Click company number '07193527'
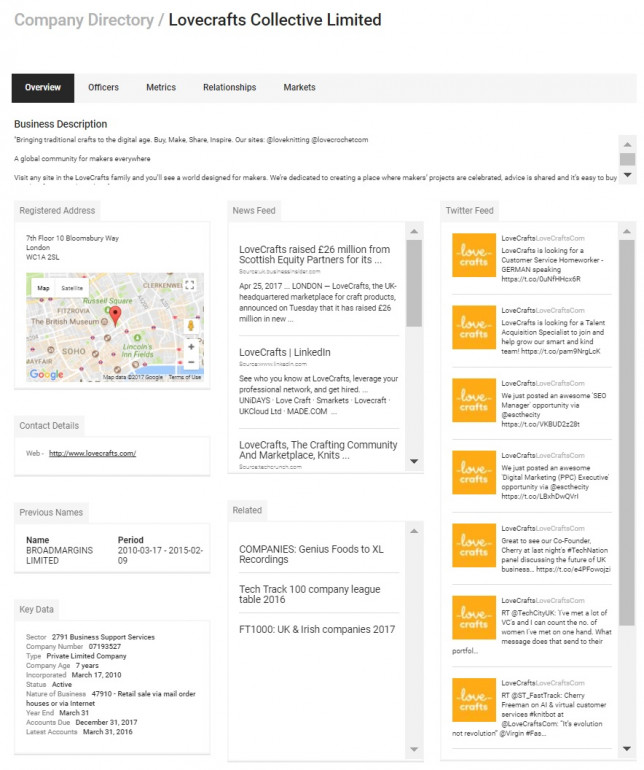644x770 pixels. pyautogui.click(x=105, y=646)
